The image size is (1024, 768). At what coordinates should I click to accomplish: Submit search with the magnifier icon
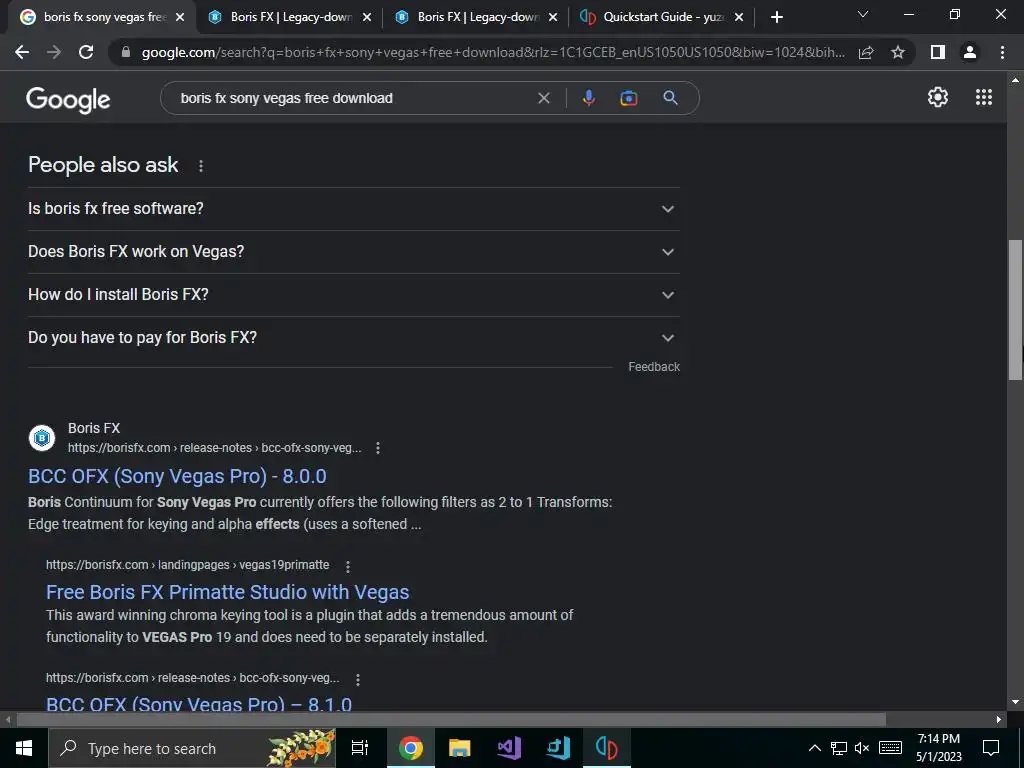pos(670,98)
